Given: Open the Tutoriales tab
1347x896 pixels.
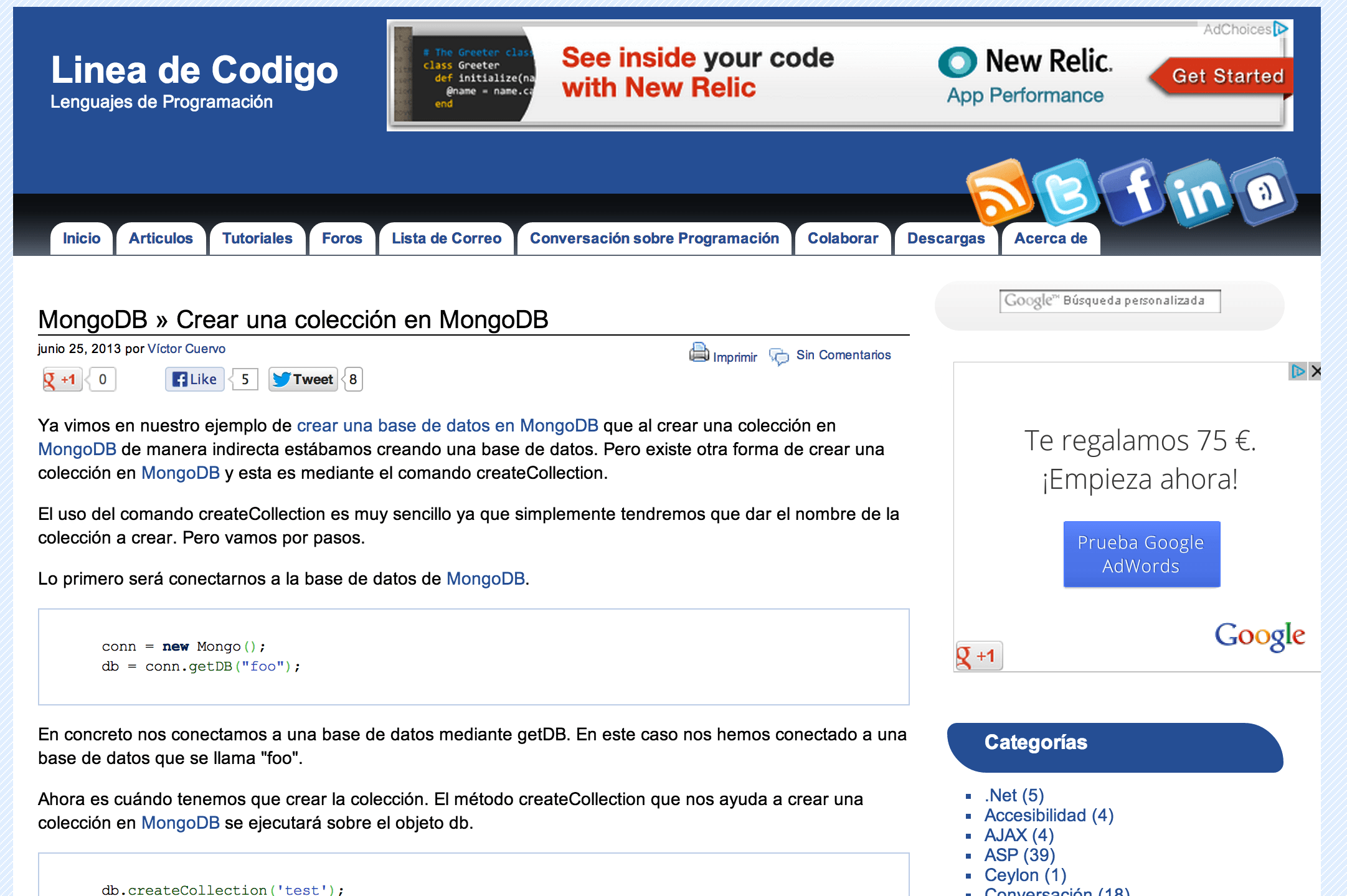Looking at the screenshot, I should [257, 238].
